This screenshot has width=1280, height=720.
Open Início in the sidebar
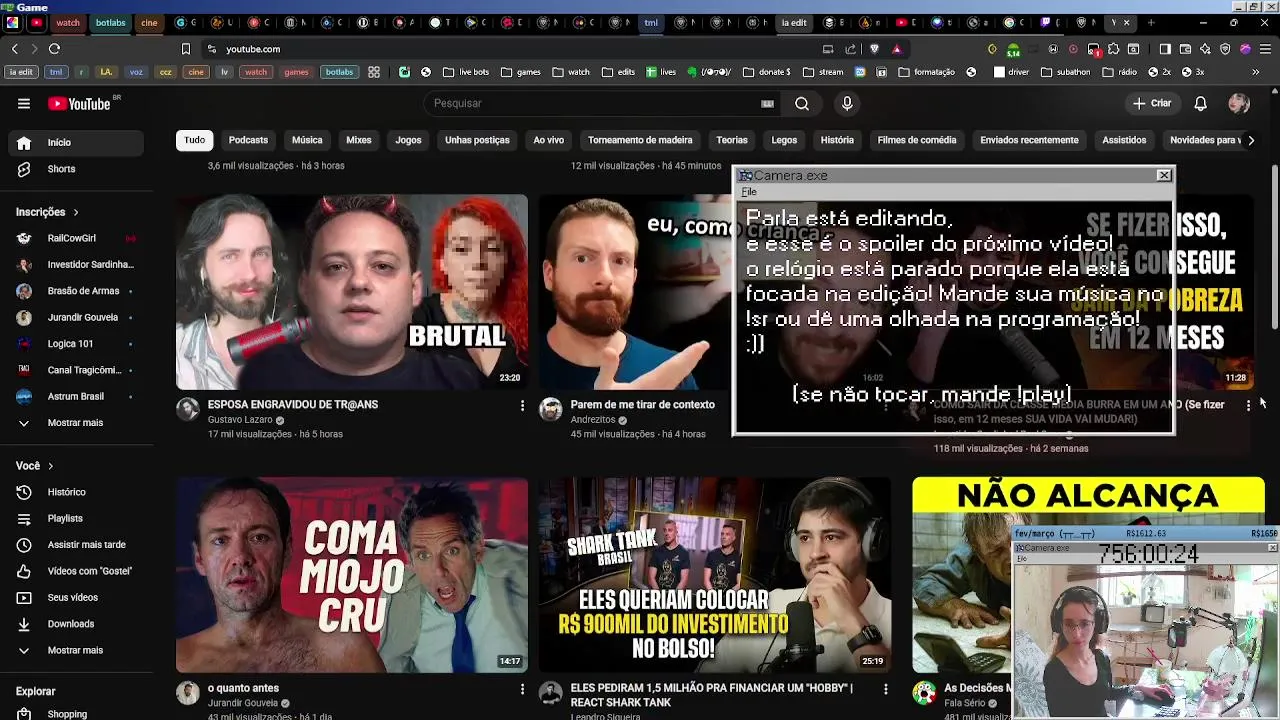[77, 142]
